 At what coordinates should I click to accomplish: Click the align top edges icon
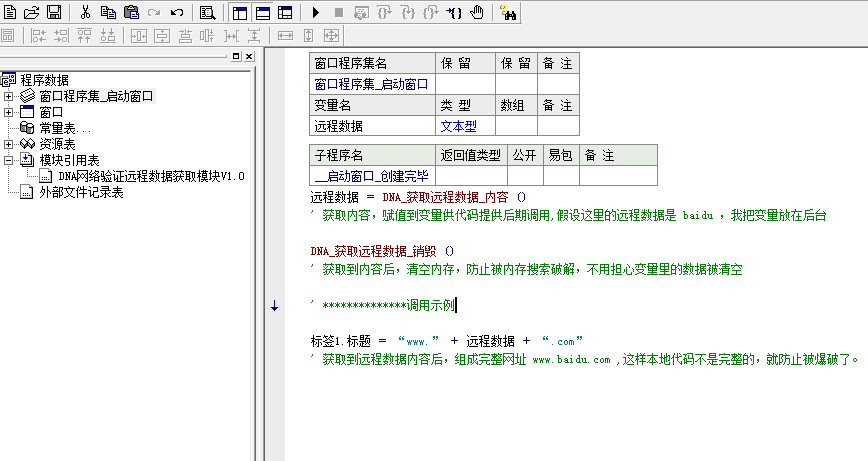[x=85, y=36]
